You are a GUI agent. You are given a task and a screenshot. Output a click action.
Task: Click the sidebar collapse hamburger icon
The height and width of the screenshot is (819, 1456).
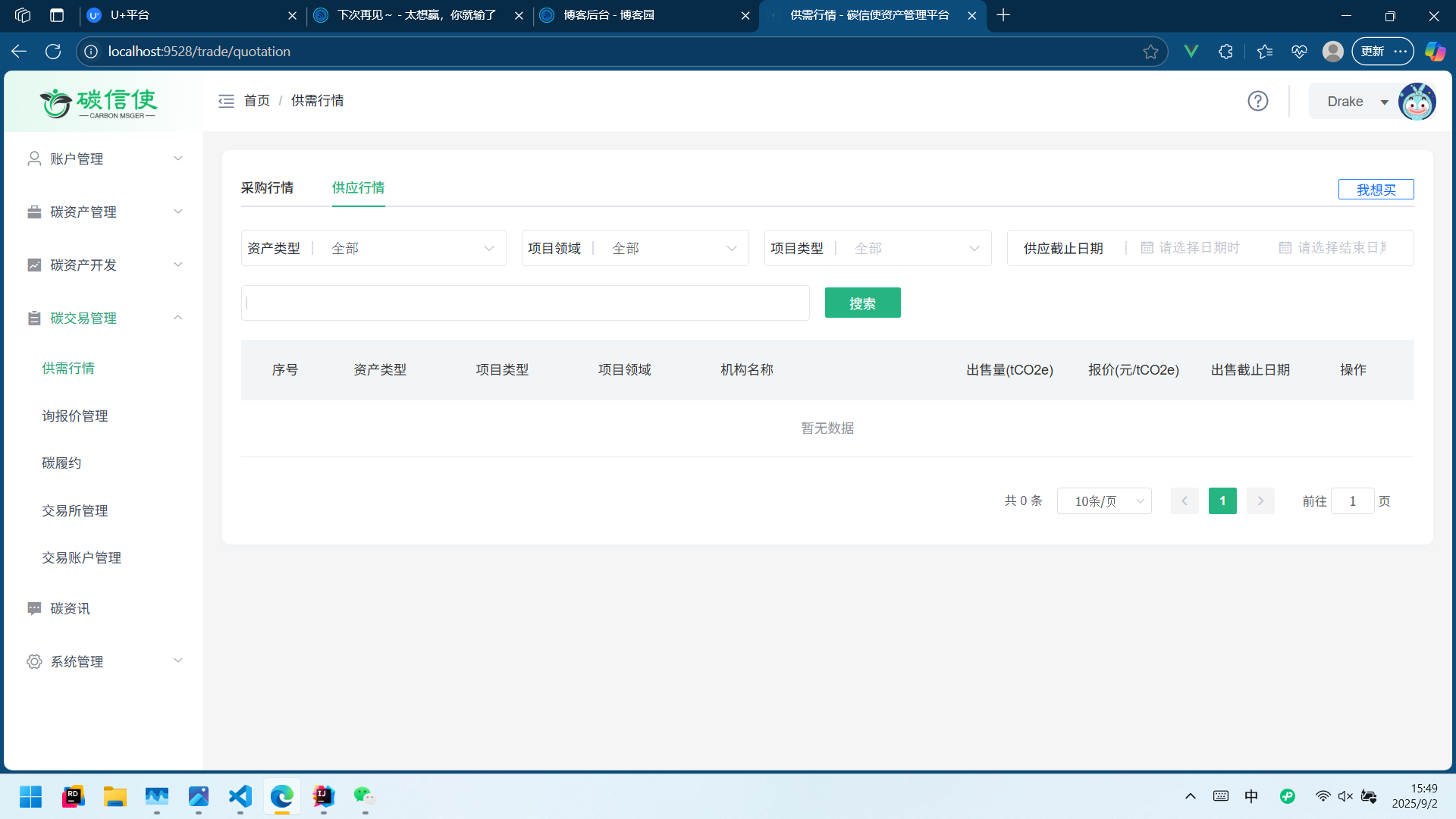[226, 101]
